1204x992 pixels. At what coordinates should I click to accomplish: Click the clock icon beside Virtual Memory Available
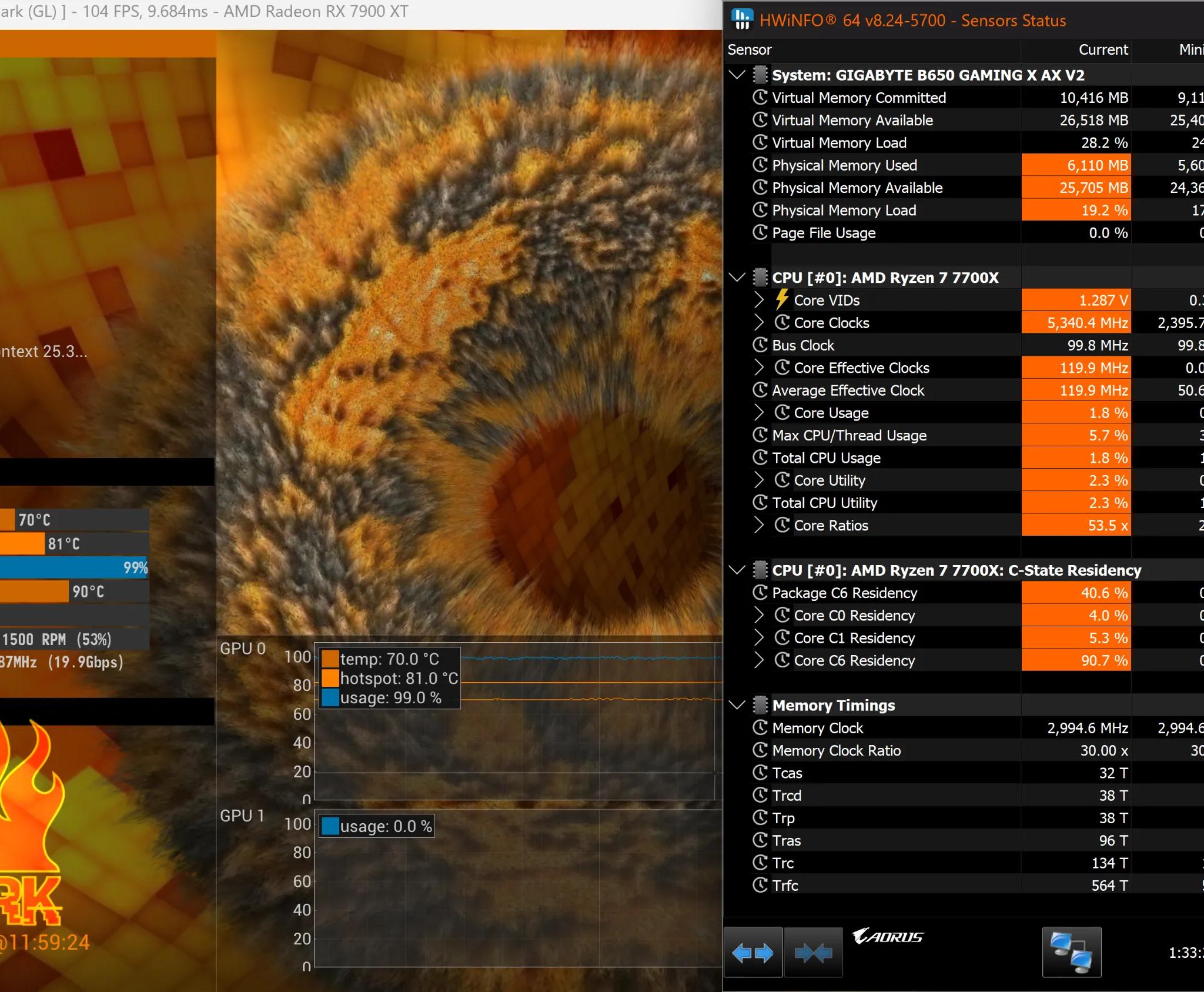(x=760, y=120)
